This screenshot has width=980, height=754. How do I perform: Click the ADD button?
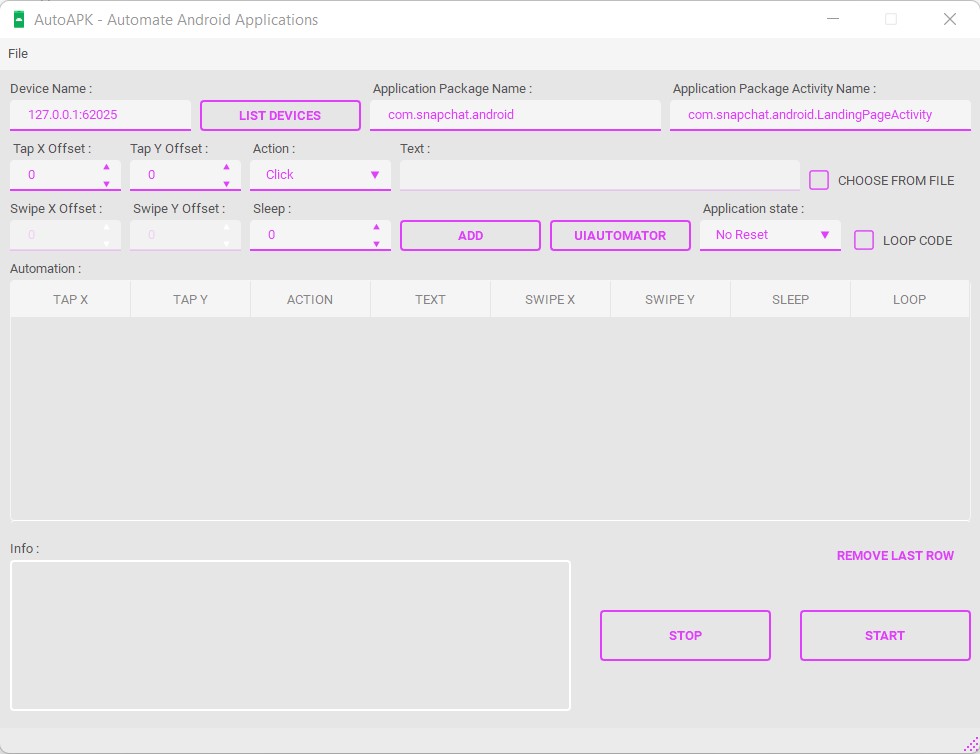pyautogui.click(x=470, y=235)
